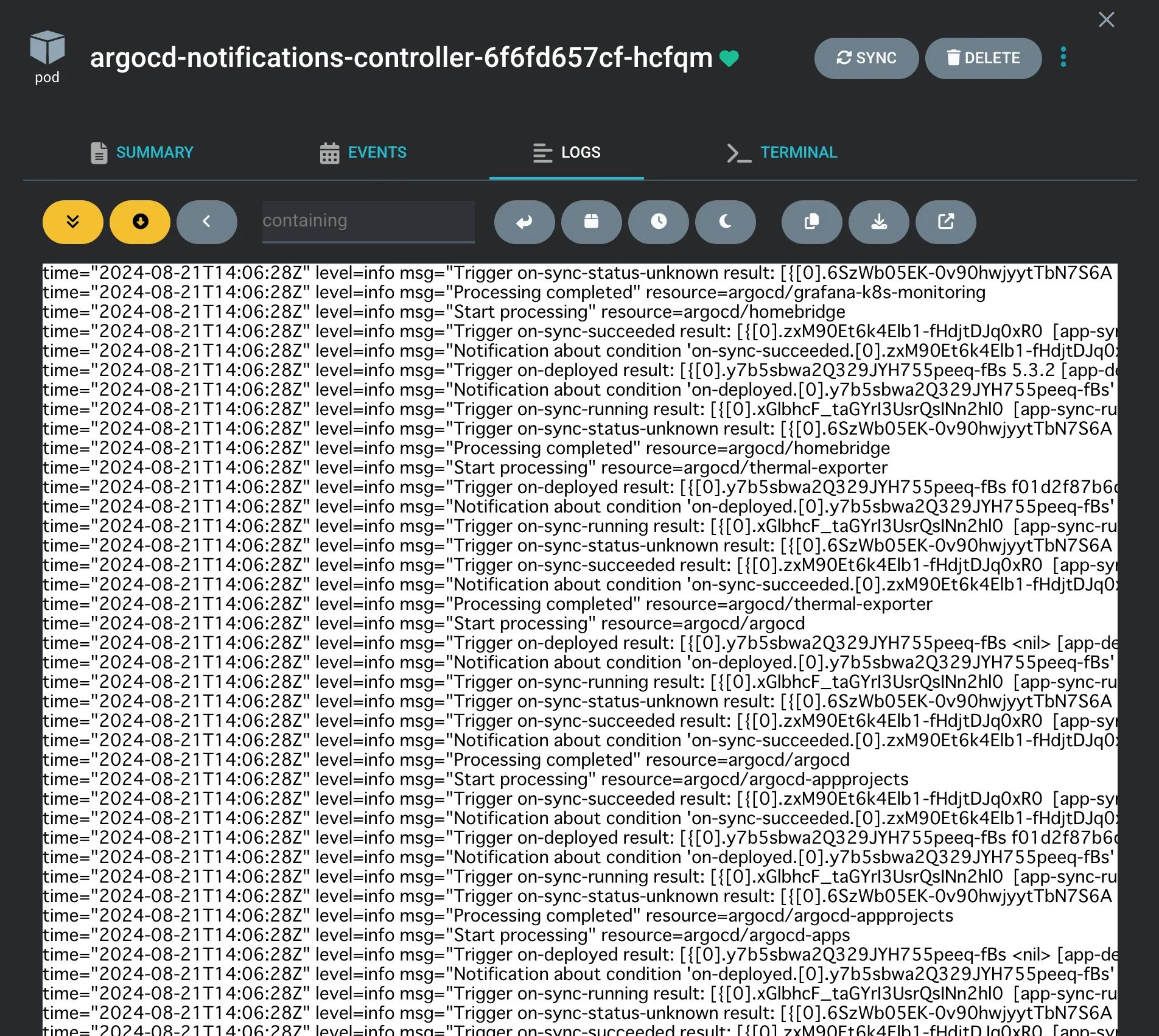Open logs in fullscreen new window
Image resolution: width=1159 pixels, height=1036 pixels.
(x=945, y=222)
